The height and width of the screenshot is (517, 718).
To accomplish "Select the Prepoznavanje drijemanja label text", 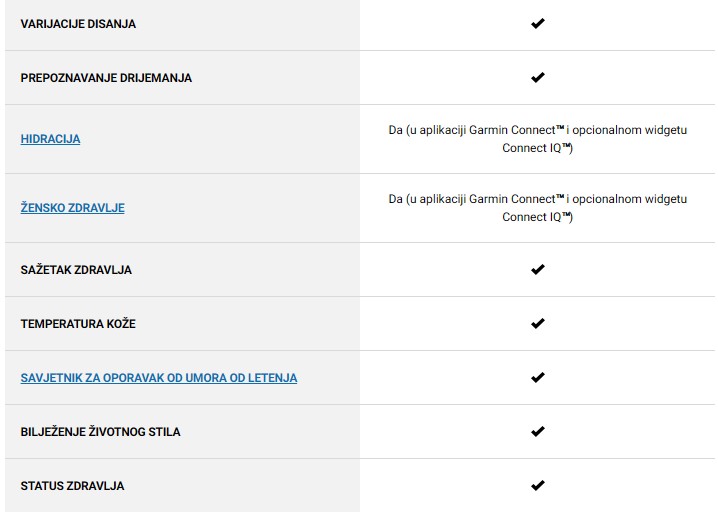I will pos(106,78).
